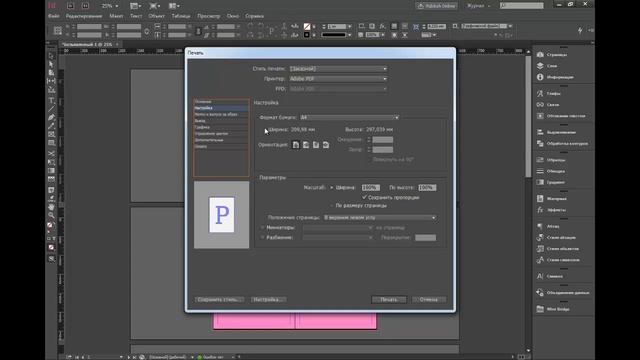Select reverse portrait orientation icon
The width and height of the screenshot is (640, 360).
pos(316,145)
